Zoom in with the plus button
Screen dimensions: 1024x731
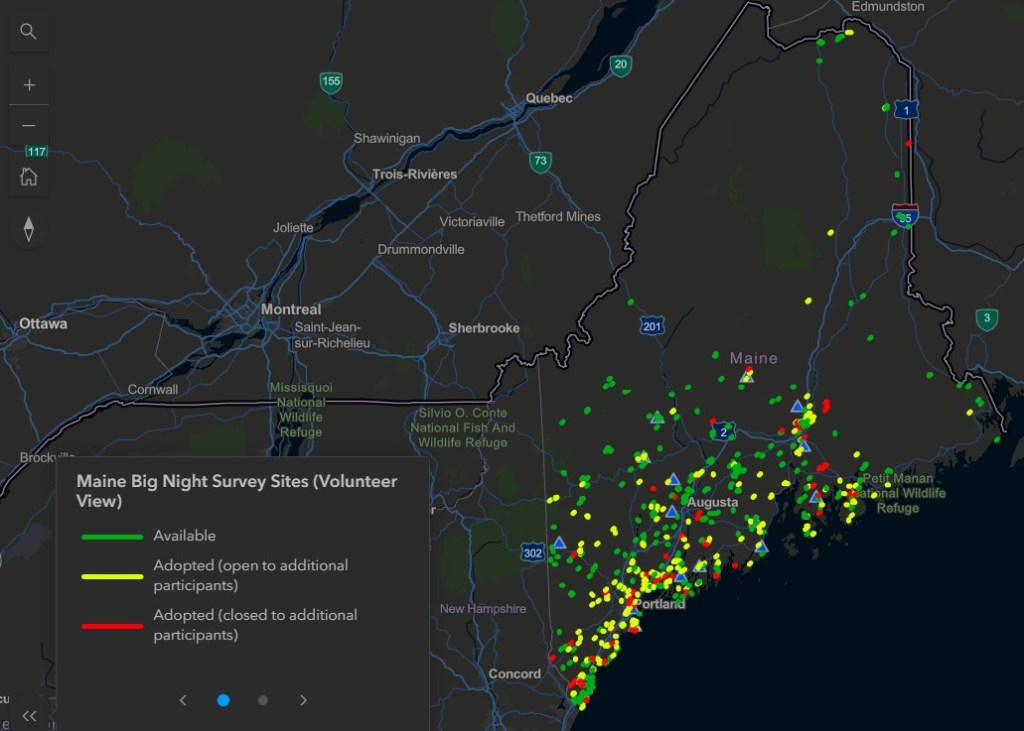pos(29,85)
